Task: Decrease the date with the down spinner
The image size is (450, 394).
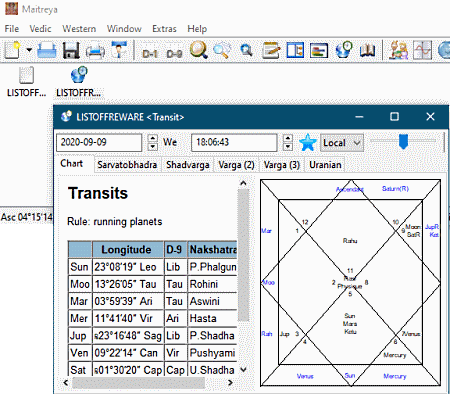Action: coord(153,147)
